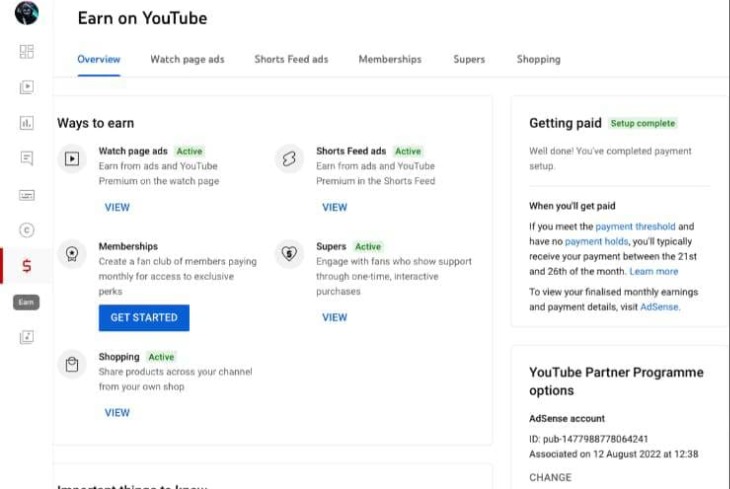Select the Supers tab
Image resolution: width=730 pixels, height=489 pixels.
[x=469, y=59]
